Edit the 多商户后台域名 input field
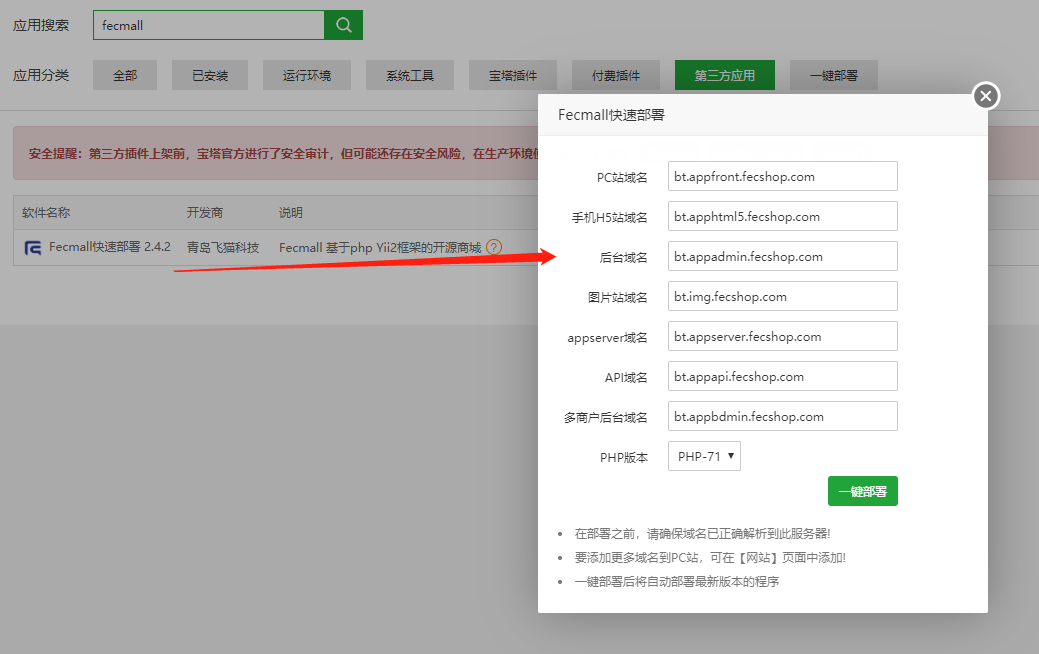 pyautogui.click(x=783, y=416)
